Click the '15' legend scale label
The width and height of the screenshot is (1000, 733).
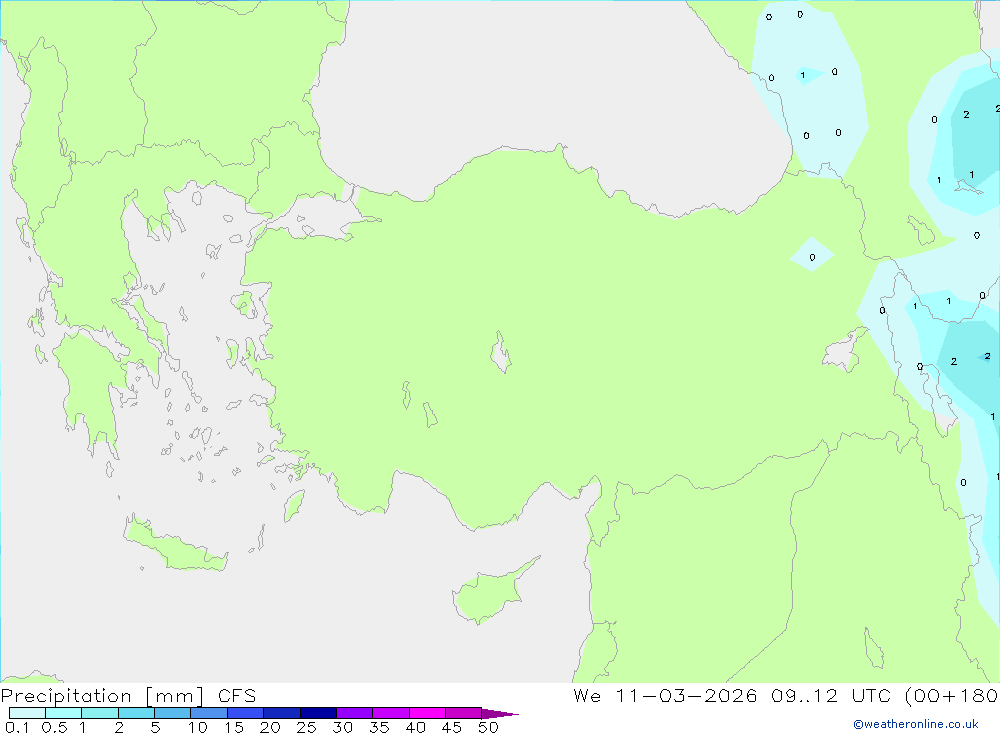pyautogui.click(x=234, y=727)
